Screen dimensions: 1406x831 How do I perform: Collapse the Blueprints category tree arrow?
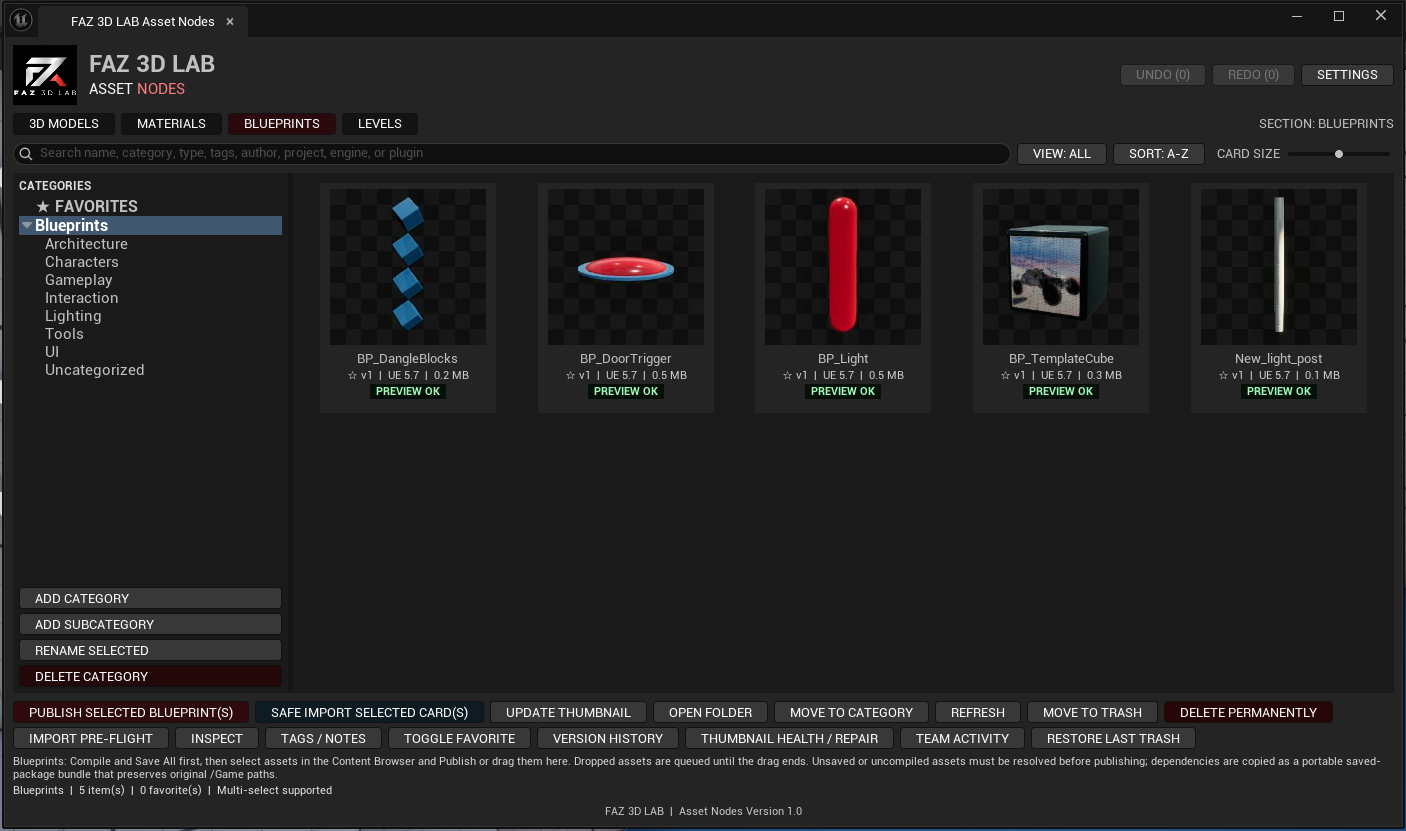[27, 226]
